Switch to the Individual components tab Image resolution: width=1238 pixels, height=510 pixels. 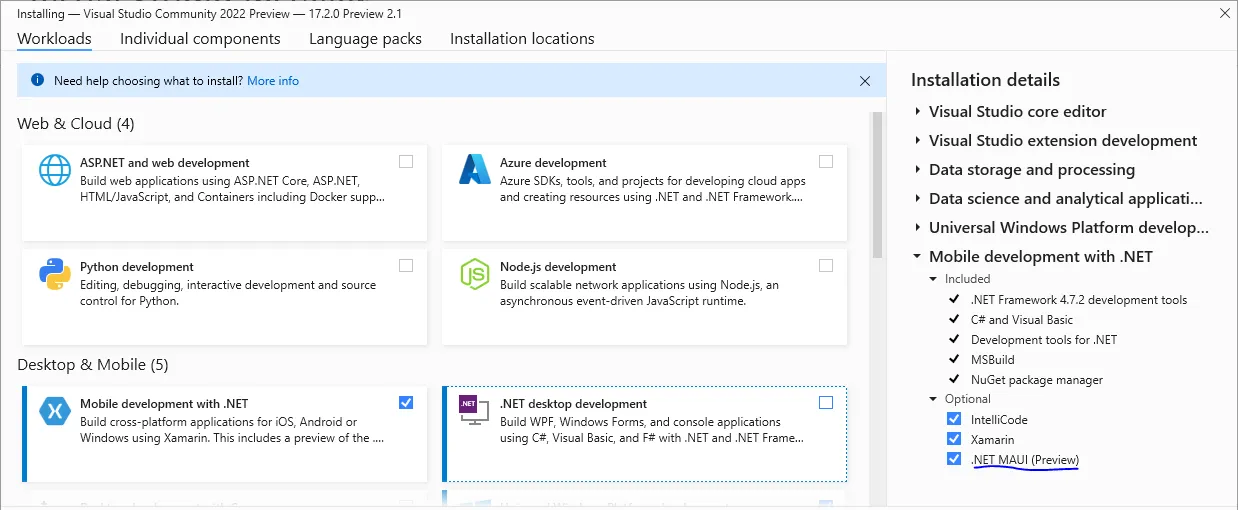[200, 39]
